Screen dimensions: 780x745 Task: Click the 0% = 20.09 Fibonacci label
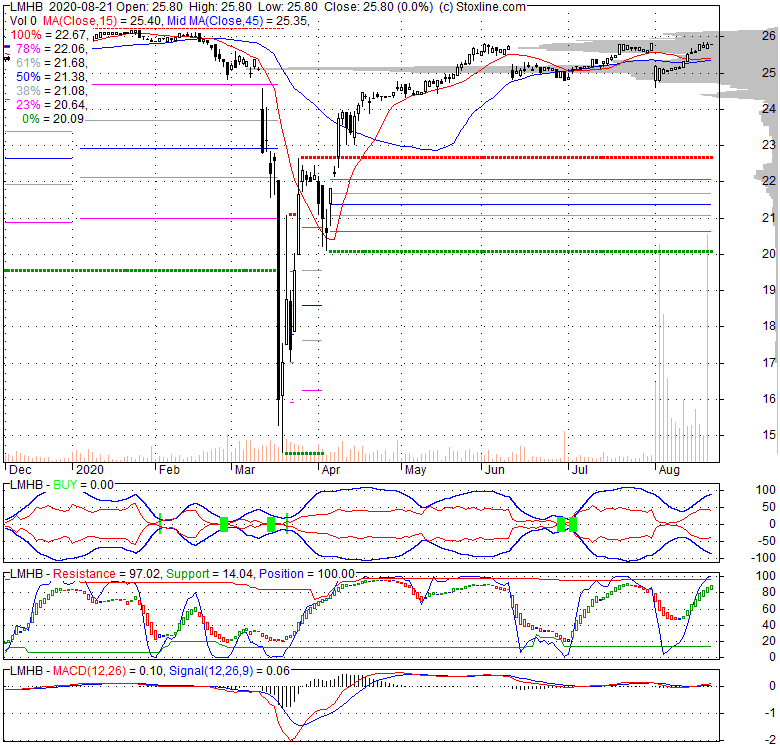53,119
